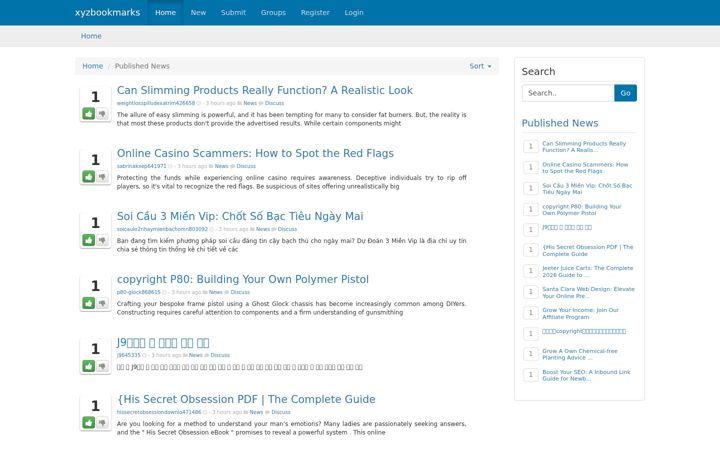
Task: Open sidebar link Soi Cầu 3 Miền Vip
Action: pyautogui.click(x=587, y=189)
